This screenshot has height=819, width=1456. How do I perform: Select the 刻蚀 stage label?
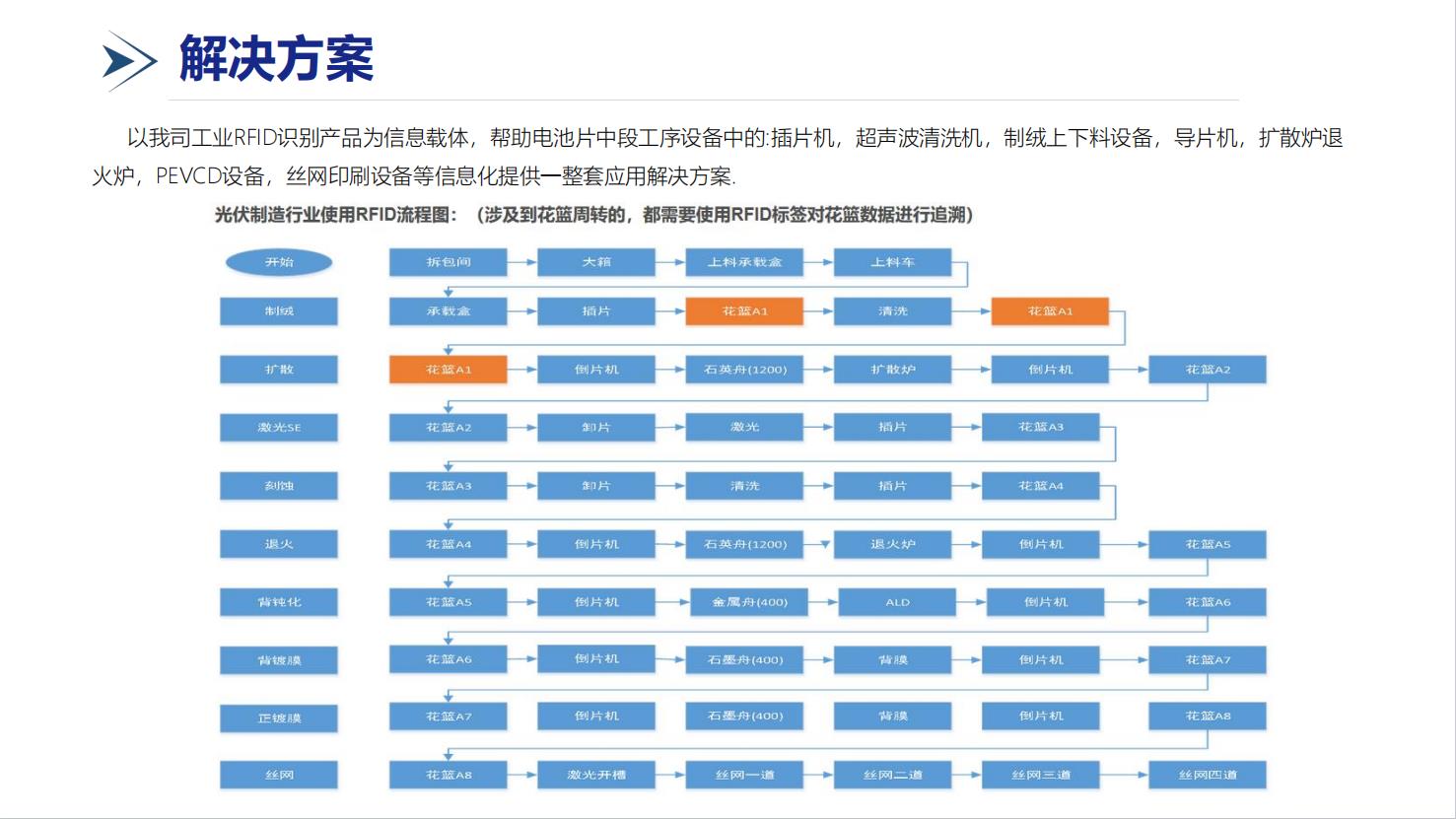pyautogui.click(x=279, y=486)
